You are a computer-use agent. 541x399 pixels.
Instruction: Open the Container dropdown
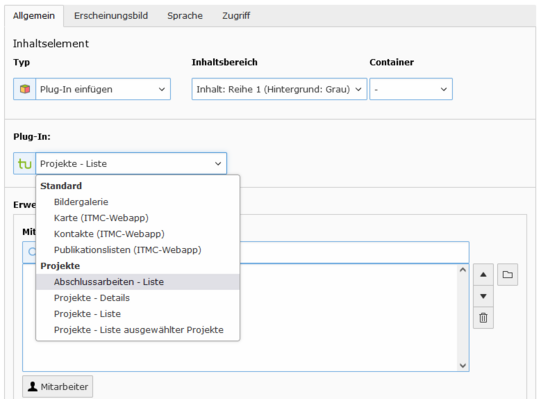point(411,89)
